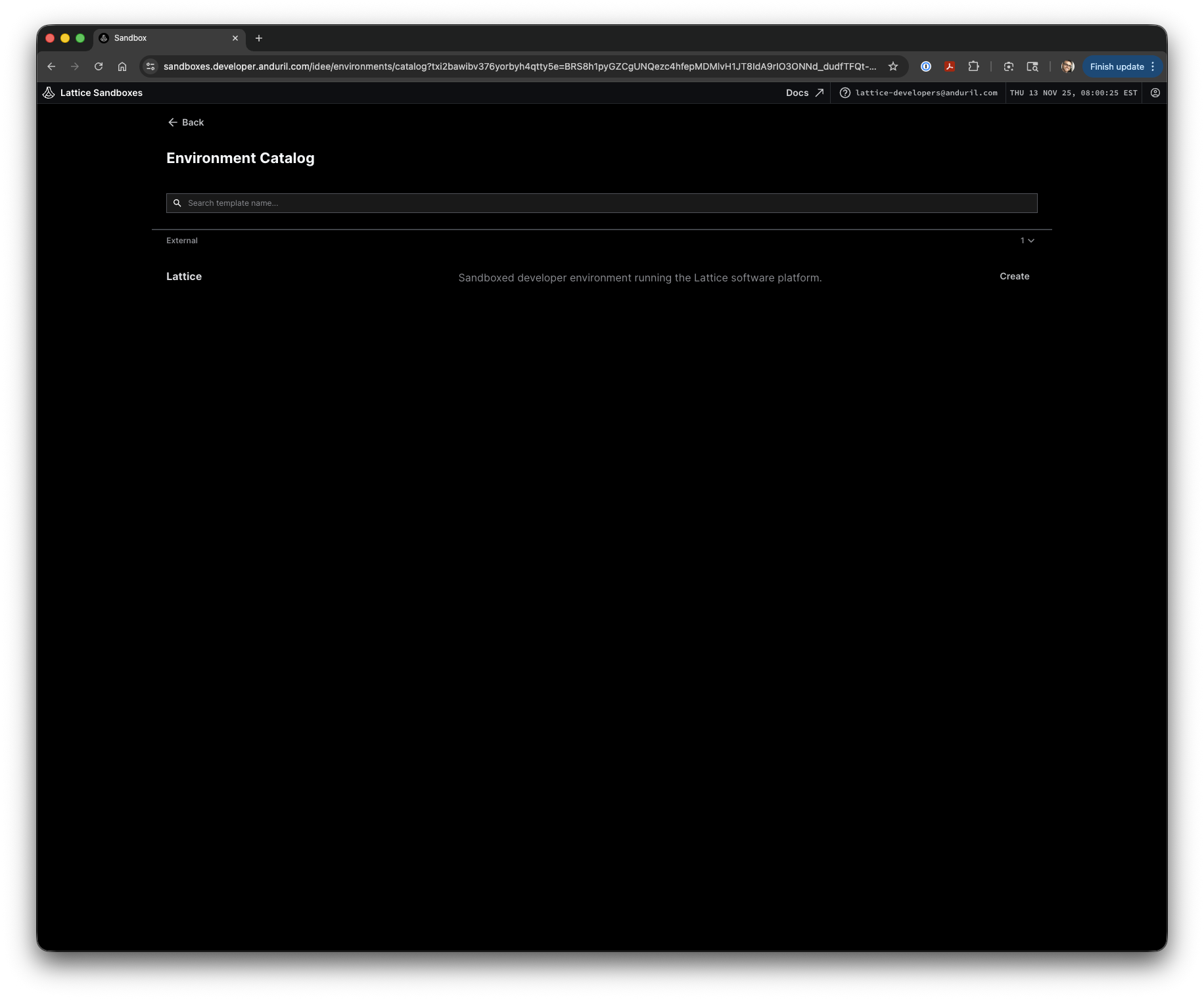Viewport: 1204px width, 1000px height.
Task: Click the tab search toolbar icon
Action: [x=1032, y=66]
